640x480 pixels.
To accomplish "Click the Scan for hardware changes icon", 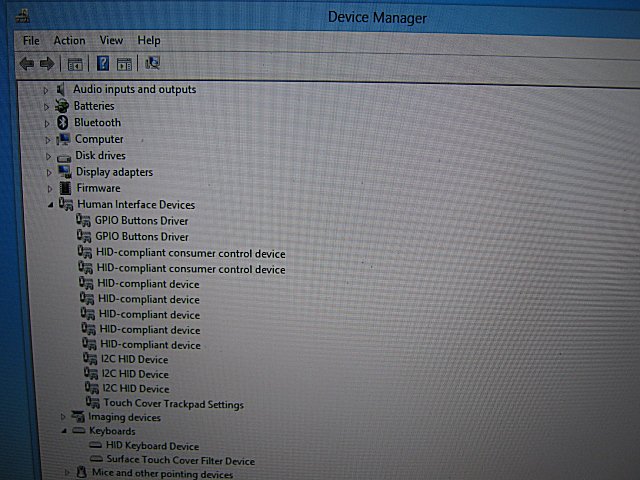I will [x=152, y=63].
